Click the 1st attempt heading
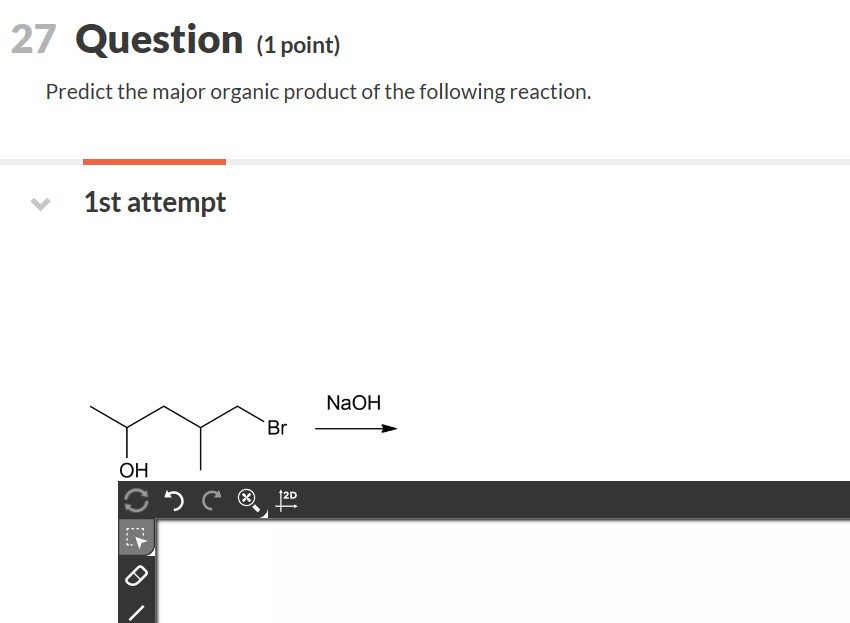 click(x=154, y=202)
